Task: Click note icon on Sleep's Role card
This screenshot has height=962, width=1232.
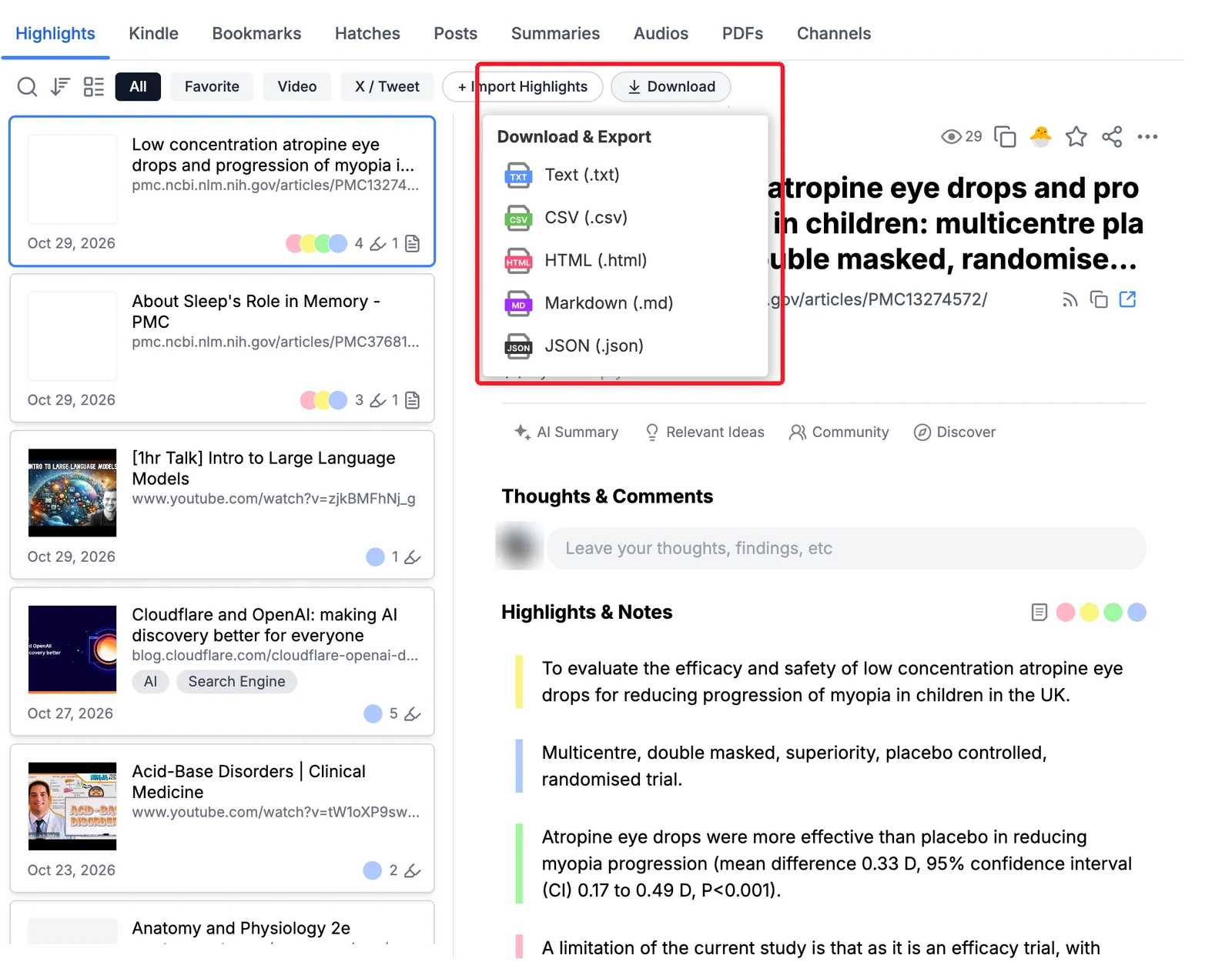Action: pyautogui.click(x=413, y=400)
